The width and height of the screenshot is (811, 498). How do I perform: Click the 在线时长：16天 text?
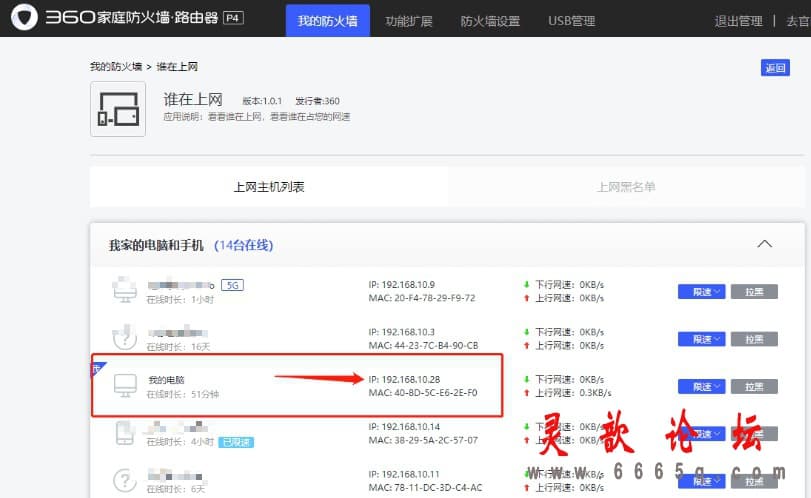[x=178, y=346]
